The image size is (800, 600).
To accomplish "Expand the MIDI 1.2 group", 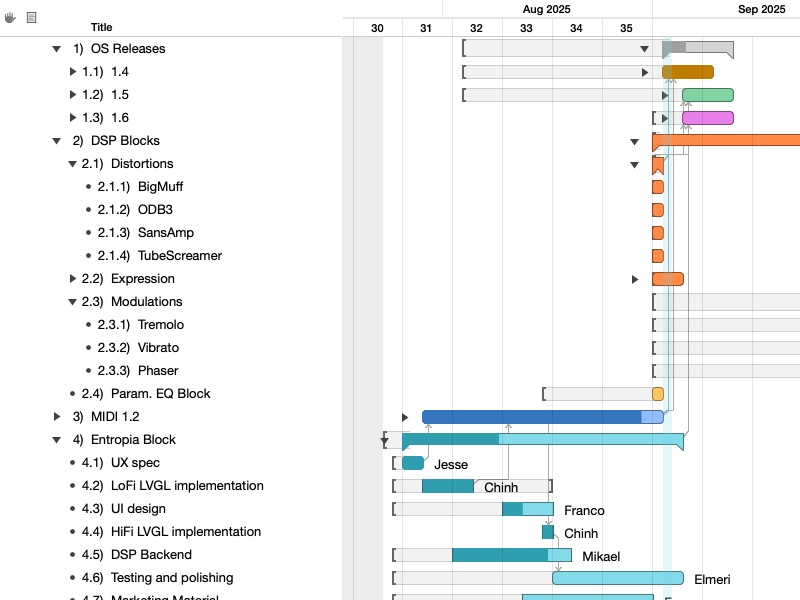I will click(x=57, y=417).
